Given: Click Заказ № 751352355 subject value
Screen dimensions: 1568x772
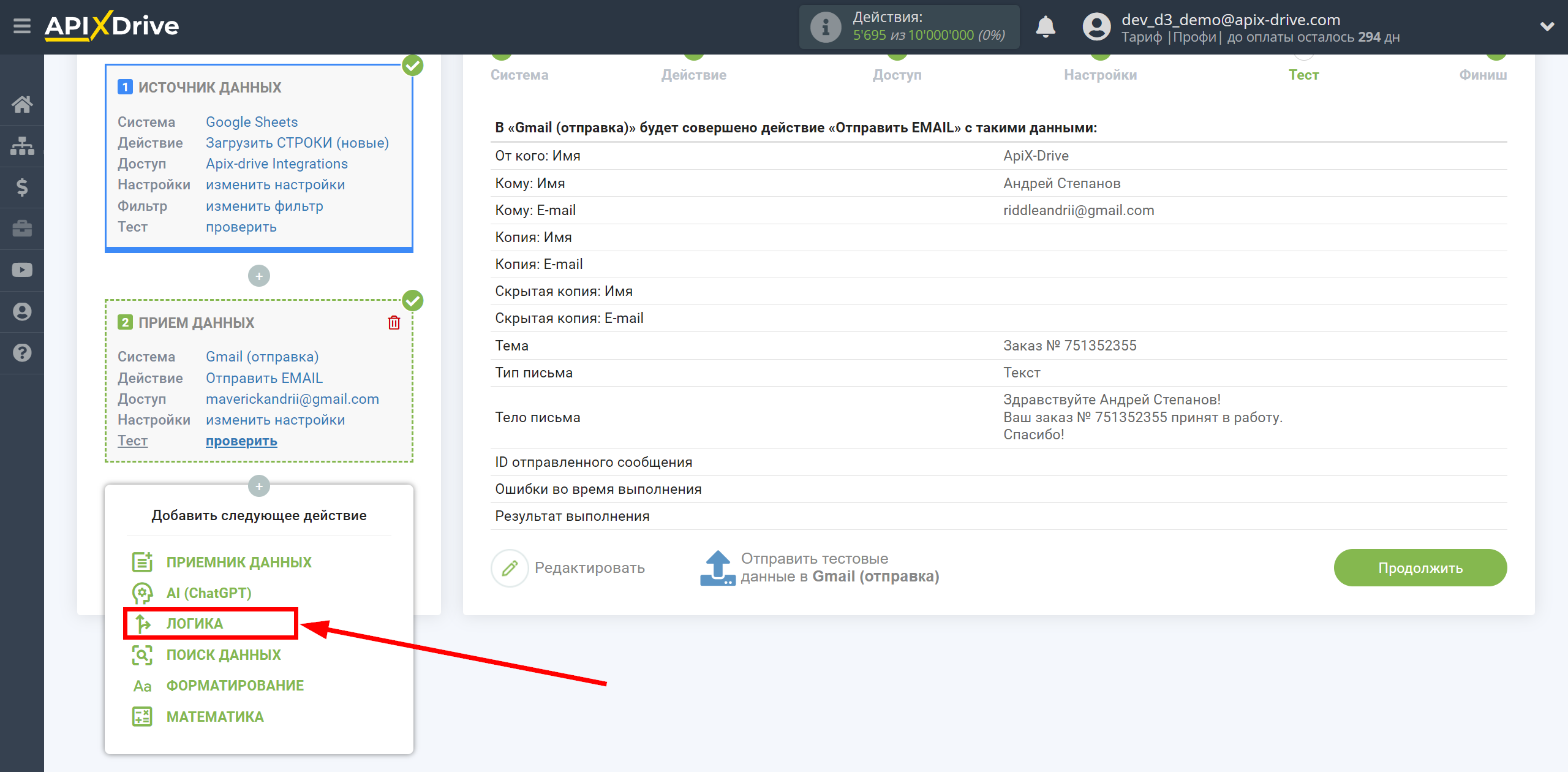Looking at the screenshot, I should [x=1069, y=346].
